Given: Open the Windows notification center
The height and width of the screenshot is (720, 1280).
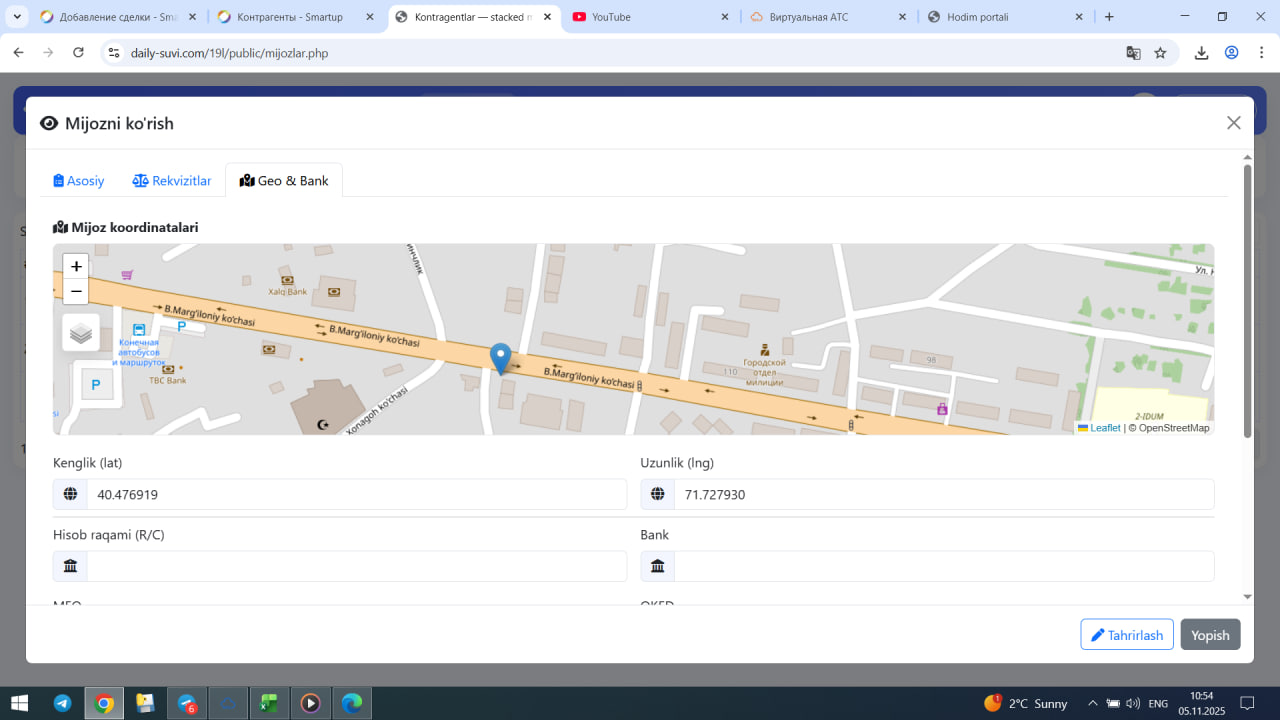Looking at the screenshot, I should click(1247, 703).
